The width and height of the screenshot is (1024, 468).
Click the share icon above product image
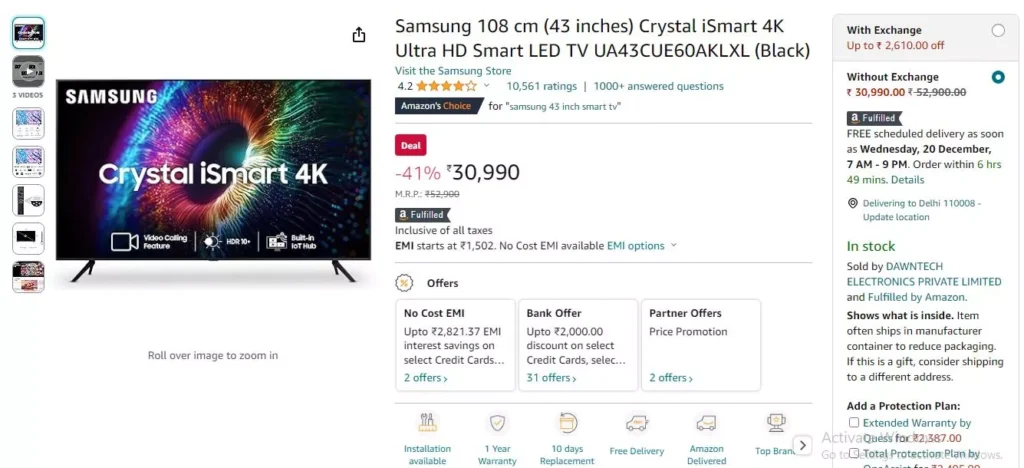[x=359, y=35]
